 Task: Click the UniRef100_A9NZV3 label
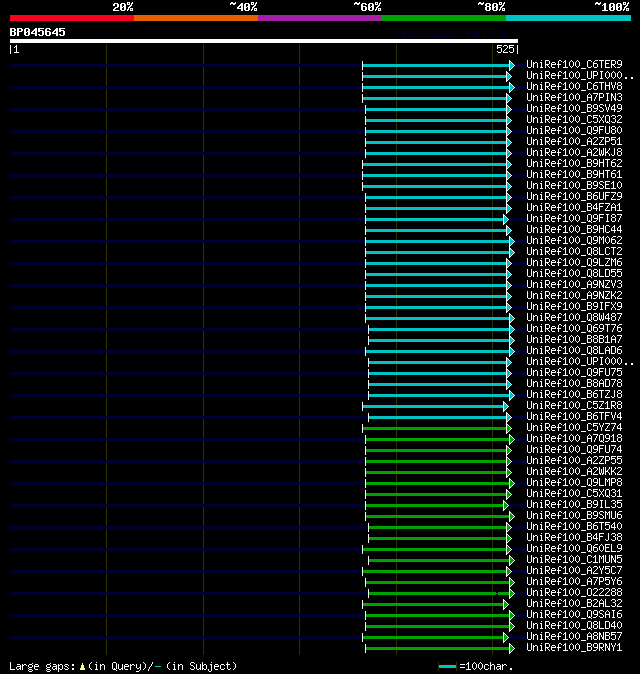(x=574, y=285)
